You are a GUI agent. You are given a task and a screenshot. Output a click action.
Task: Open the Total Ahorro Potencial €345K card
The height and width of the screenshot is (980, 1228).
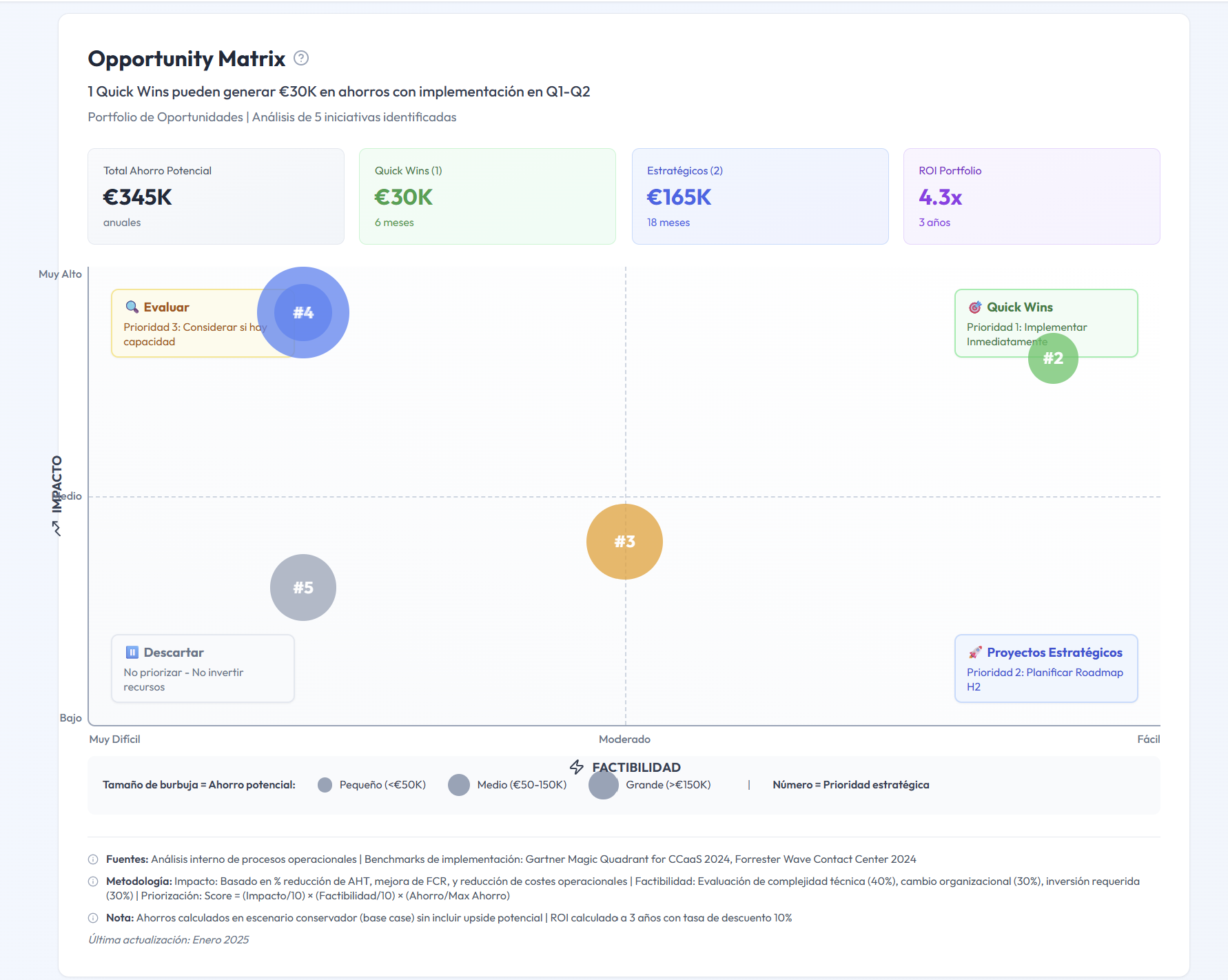pos(216,196)
